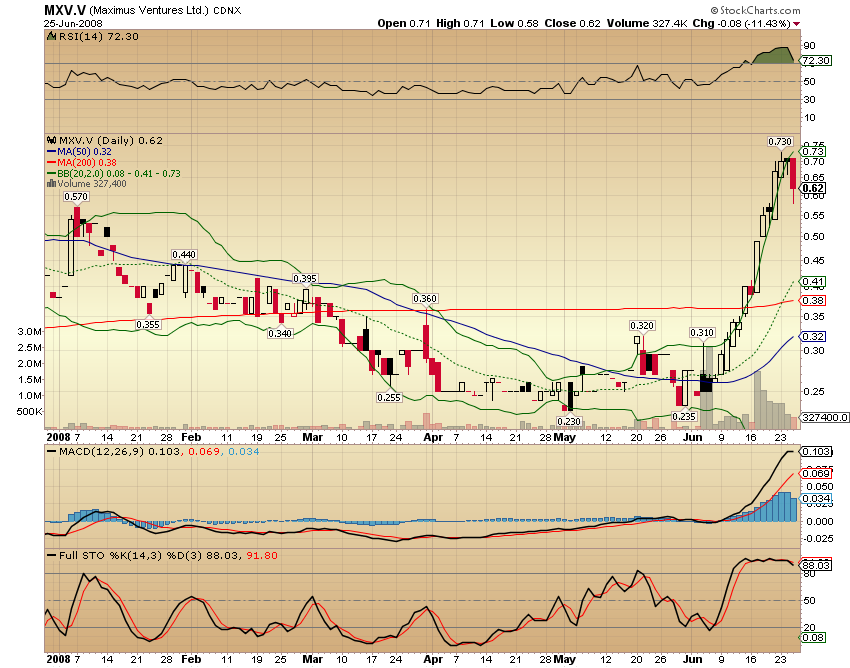Click the High 0.71 value
The image size is (850, 668).
click(x=460, y=23)
